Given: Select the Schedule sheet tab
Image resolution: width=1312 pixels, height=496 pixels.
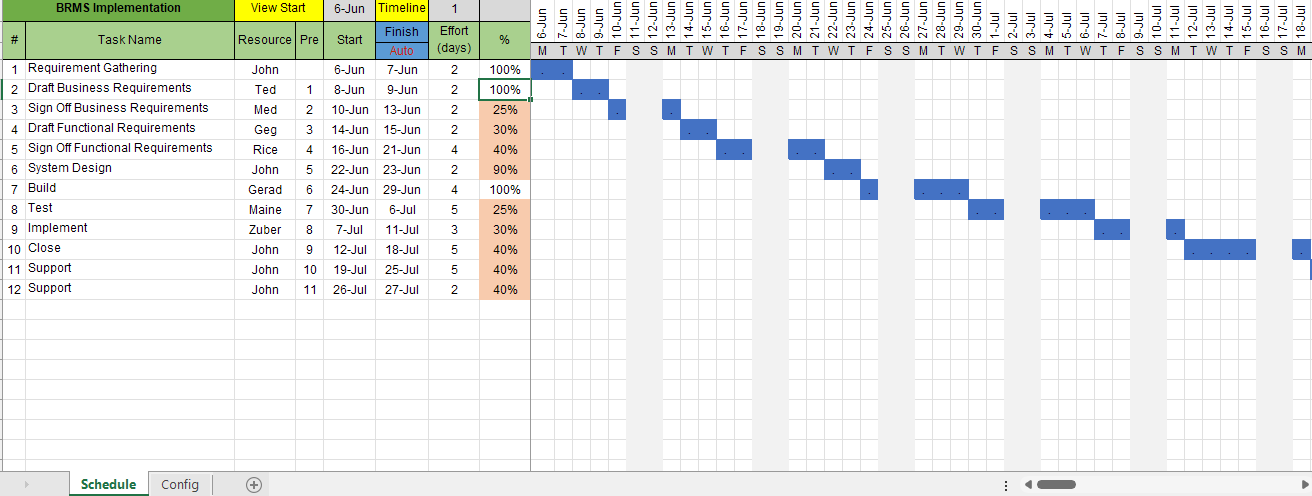Looking at the screenshot, I should coord(108,485).
